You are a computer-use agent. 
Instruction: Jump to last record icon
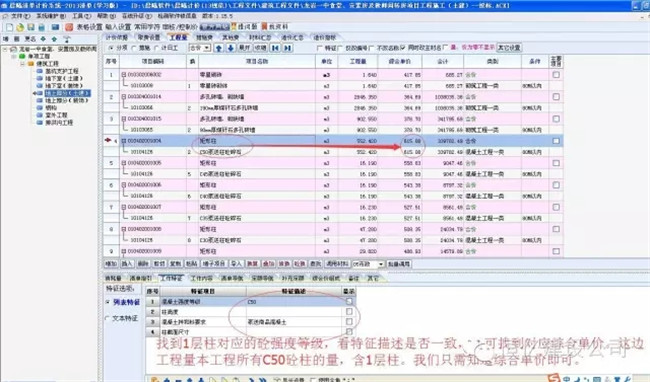point(287,48)
